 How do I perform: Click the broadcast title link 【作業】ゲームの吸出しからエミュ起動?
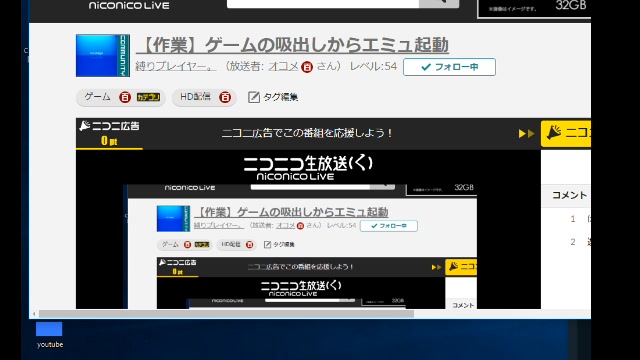tap(292, 45)
